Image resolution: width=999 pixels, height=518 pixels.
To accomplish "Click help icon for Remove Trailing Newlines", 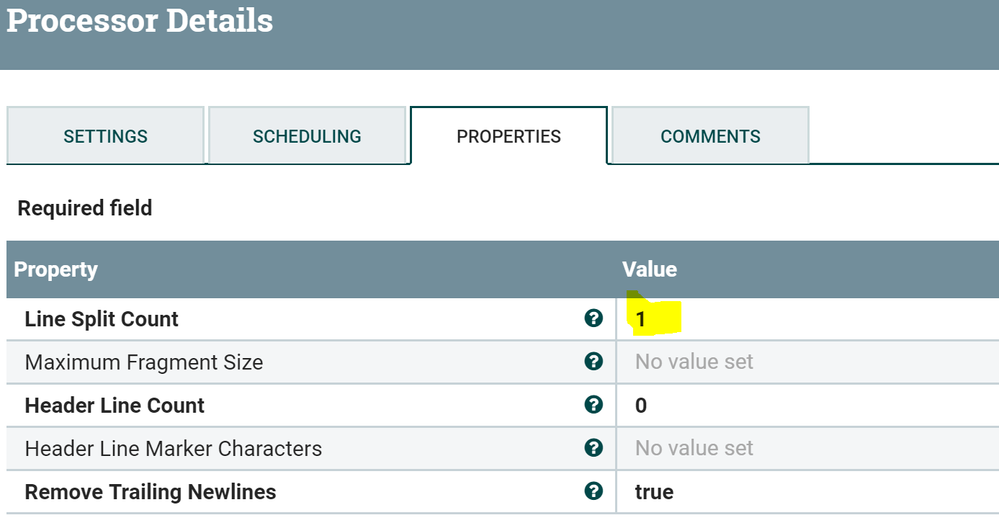I will coord(594,491).
